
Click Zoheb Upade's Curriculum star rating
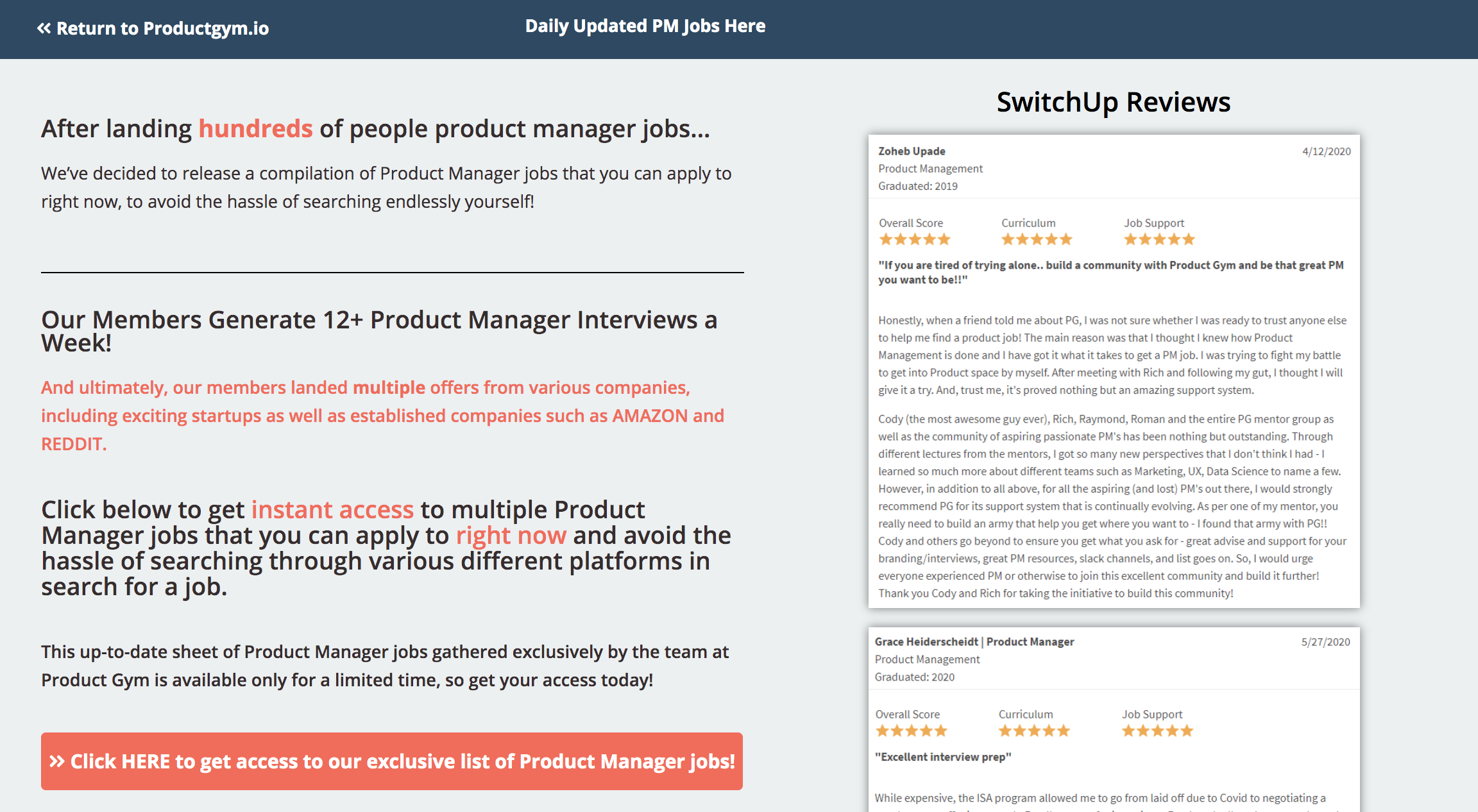[x=1037, y=240]
